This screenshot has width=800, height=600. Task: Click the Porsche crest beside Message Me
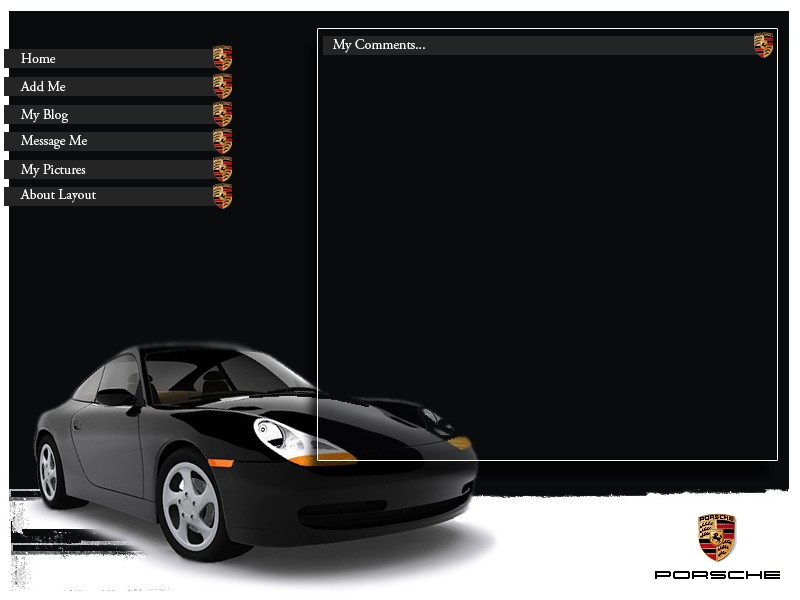(222, 141)
